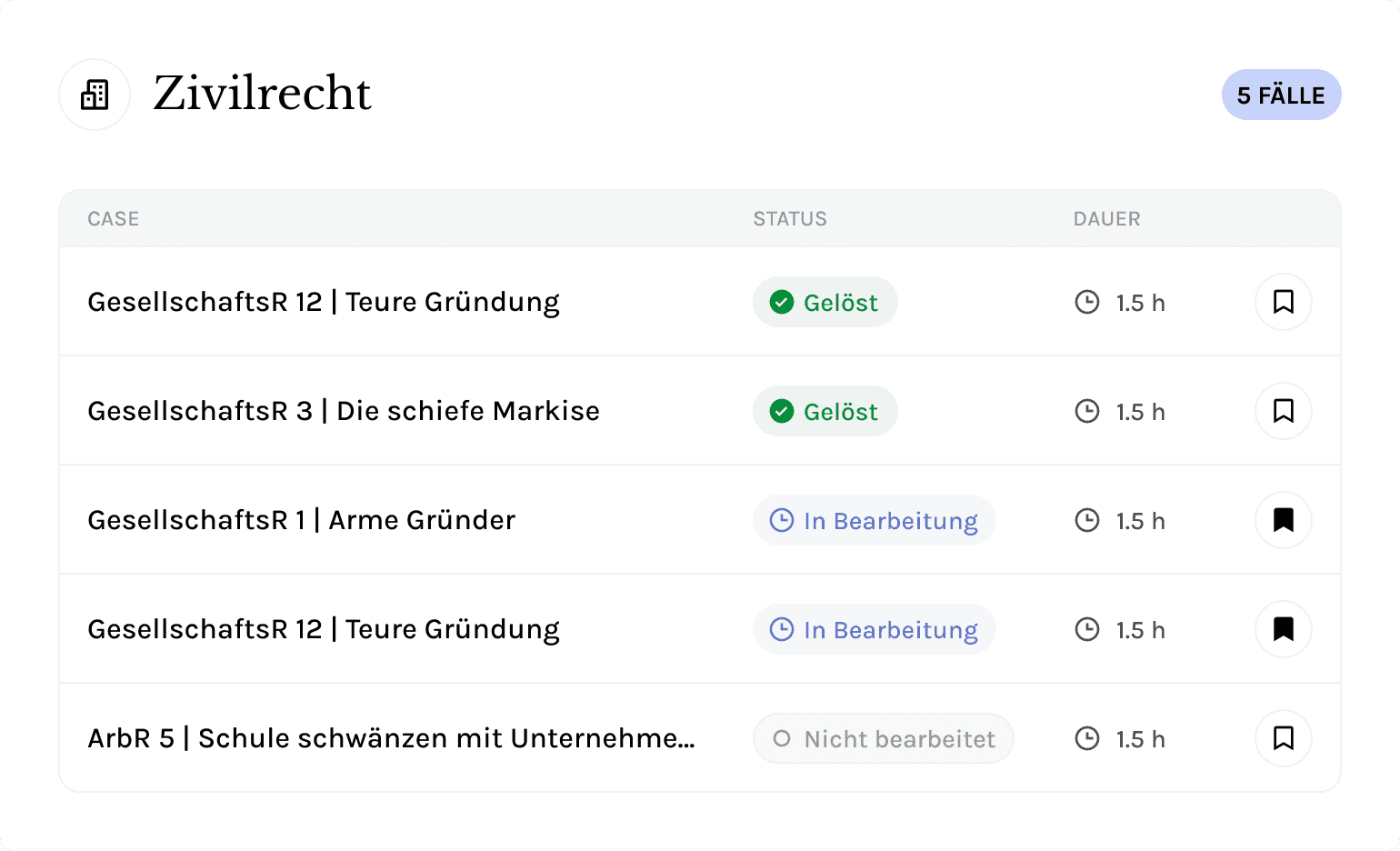Screen dimensions: 1400x851
Task: Remove bookmark from "Arme Gründer" case
Action: (1283, 520)
